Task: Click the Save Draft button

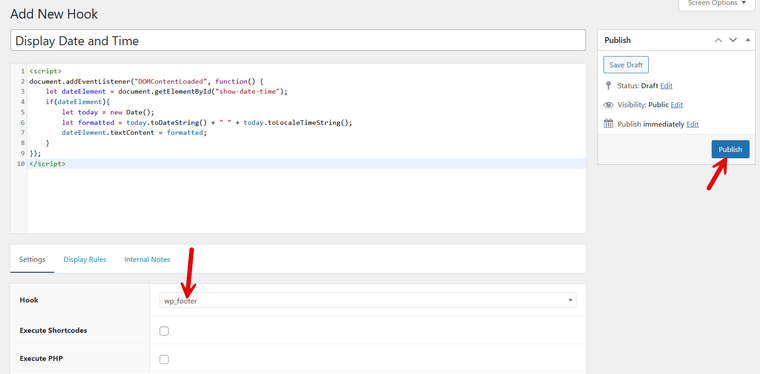Action: pyautogui.click(x=626, y=65)
